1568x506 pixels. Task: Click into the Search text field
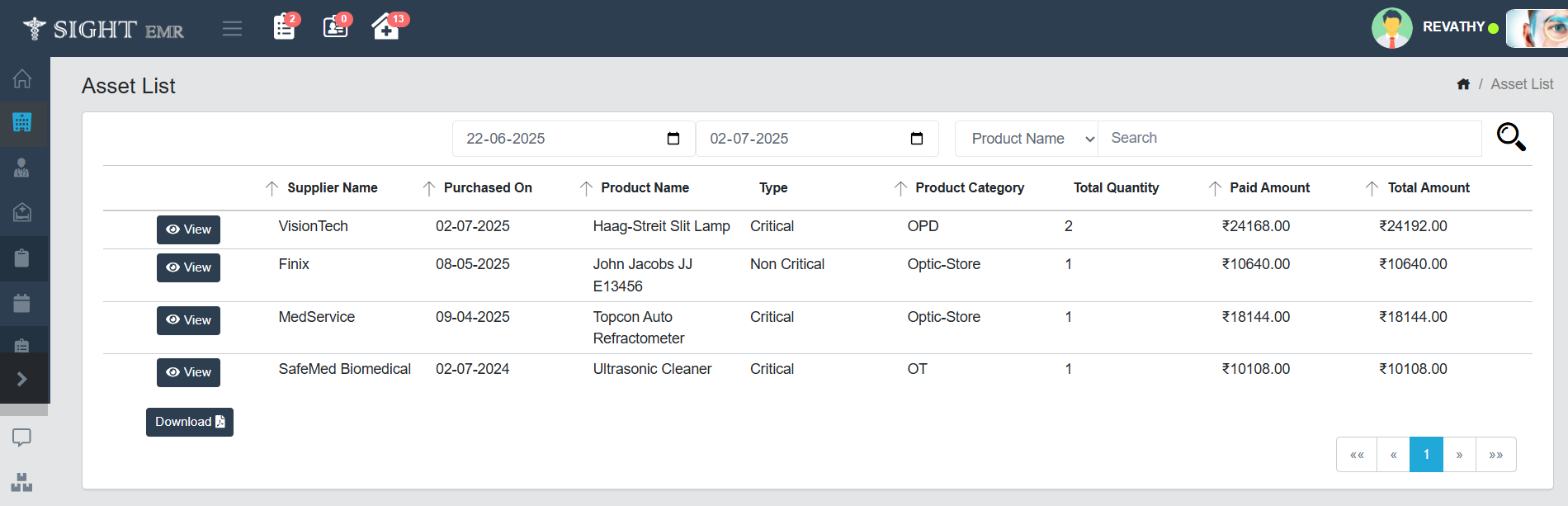click(x=1289, y=139)
